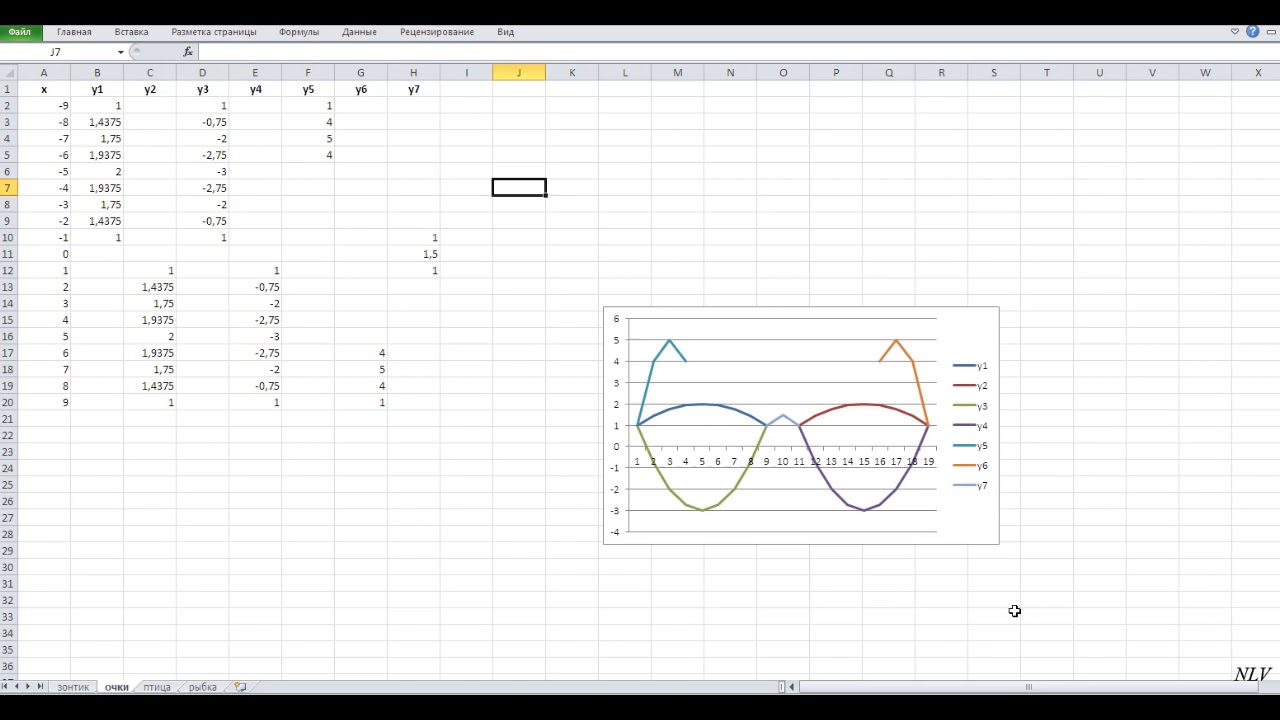The height and width of the screenshot is (720, 1280).
Task: Expand the Name Box dropdown arrow
Action: click(121, 52)
